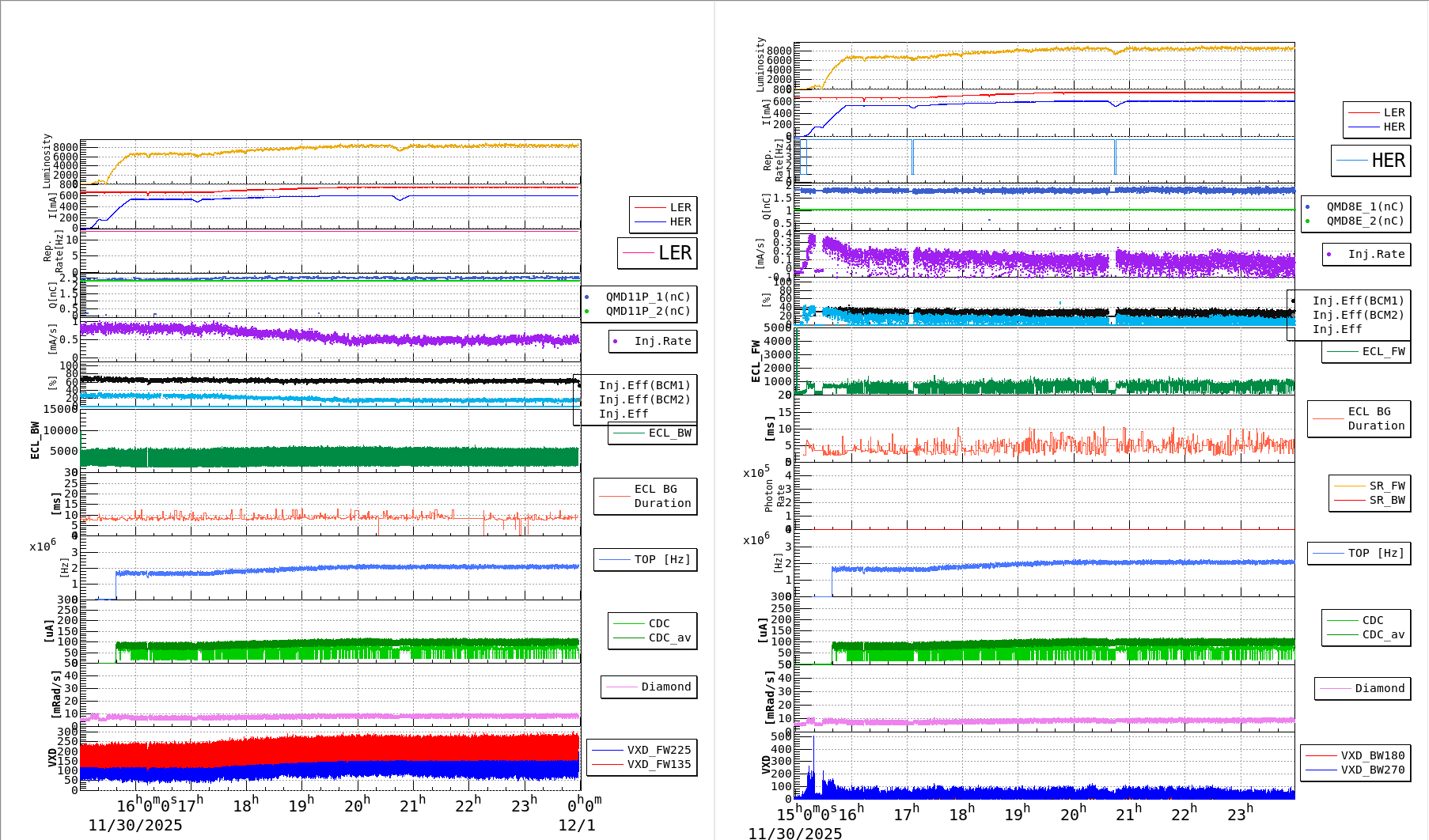Click the VXD_FW135 legend label
The height and width of the screenshot is (840, 1429).
coord(658,764)
